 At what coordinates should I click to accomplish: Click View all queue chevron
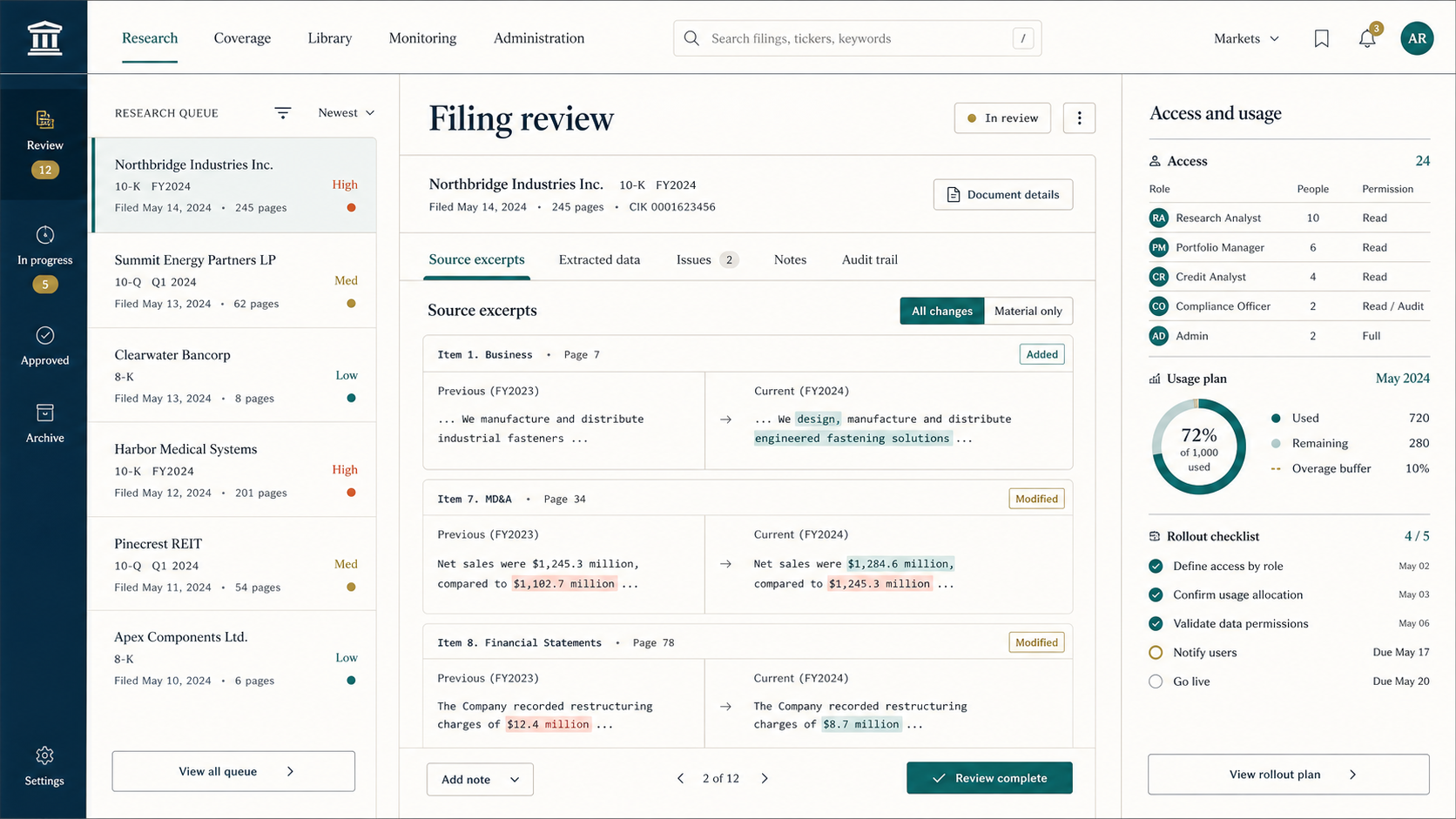tap(291, 771)
